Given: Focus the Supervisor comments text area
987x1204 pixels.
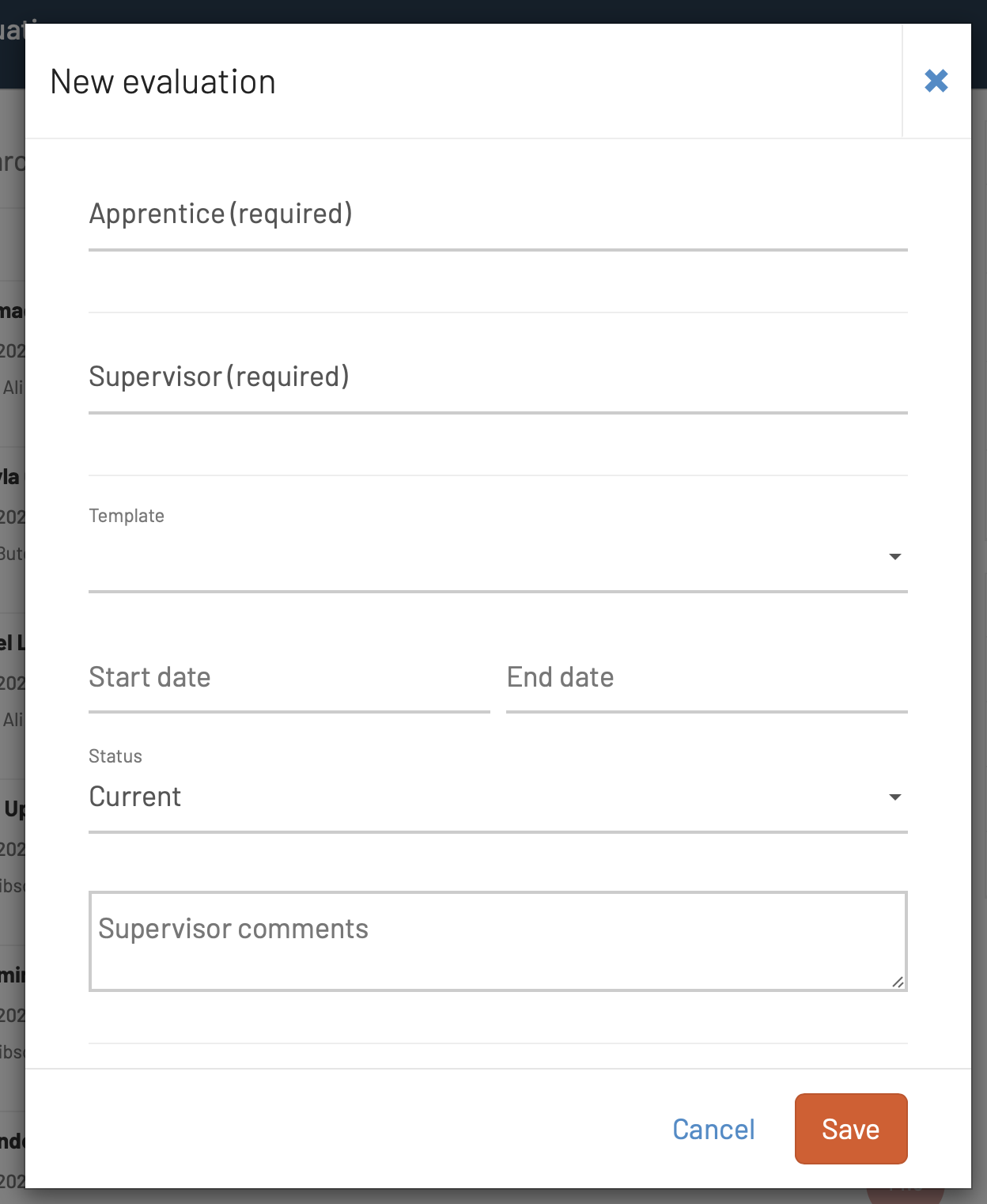Looking at the screenshot, I should point(498,941).
